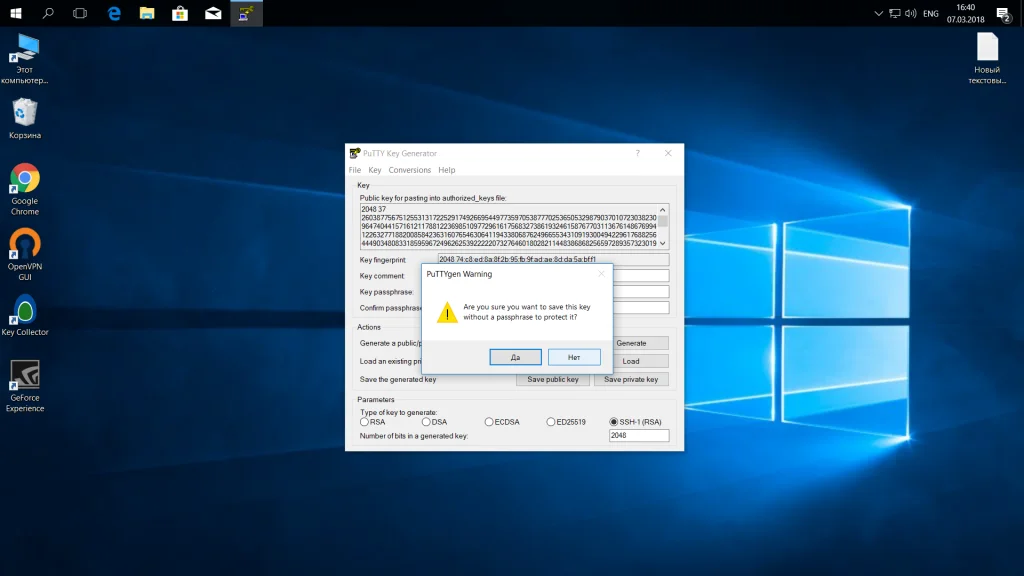The image size is (1024, 576).
Task: Show hidden tray icons chevron
Action: click(878, 13)
